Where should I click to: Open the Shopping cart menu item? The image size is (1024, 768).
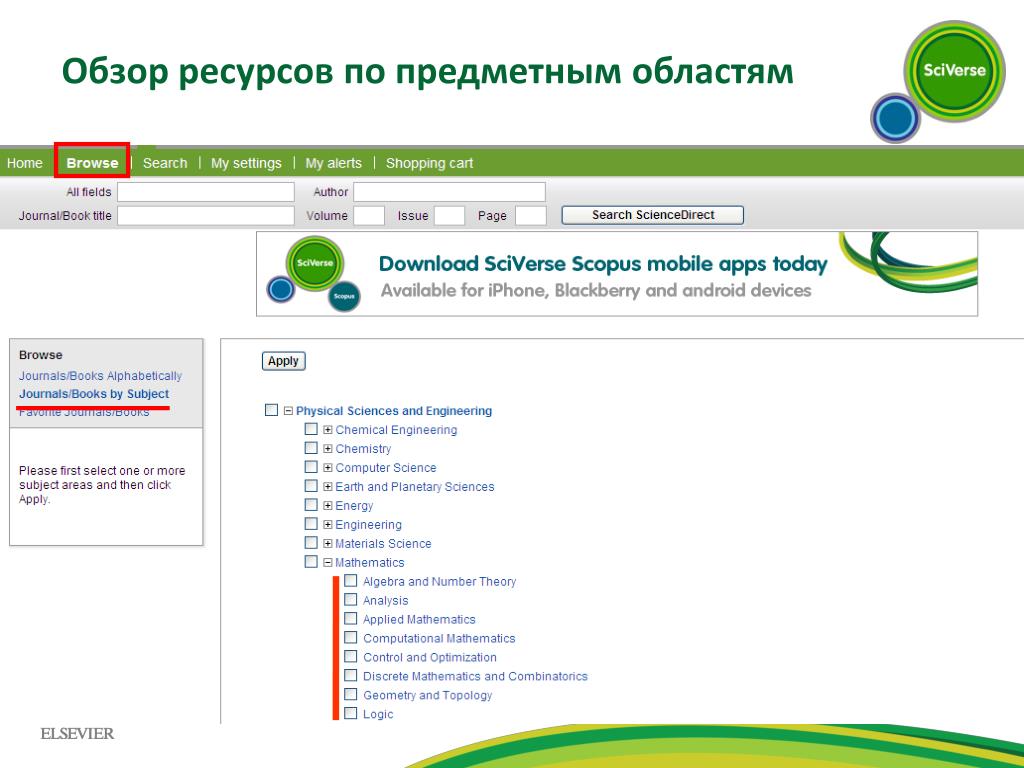click(429, 163)
